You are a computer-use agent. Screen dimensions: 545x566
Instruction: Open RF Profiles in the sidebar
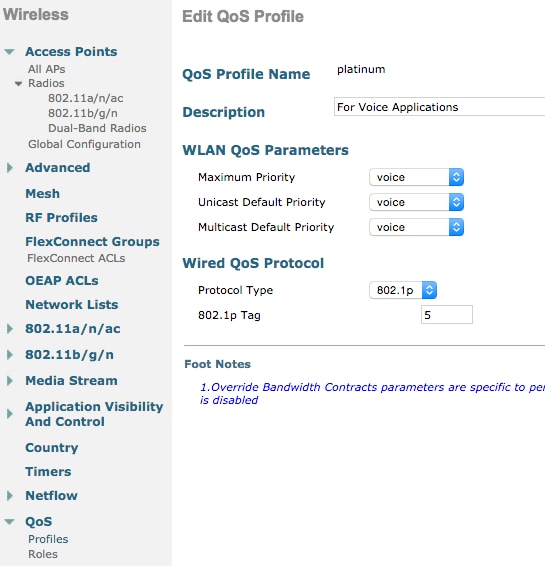(61, 218)
